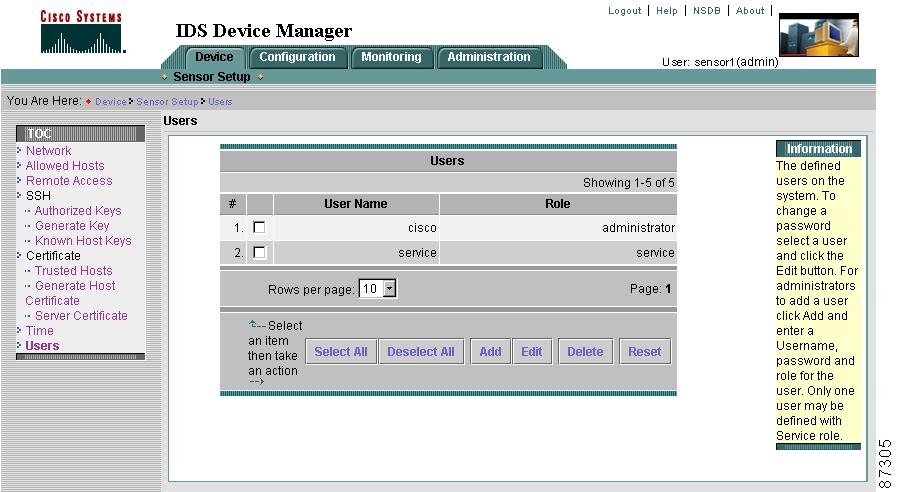Open Trusted Hosts under Certificate

[x=73, y=271]
